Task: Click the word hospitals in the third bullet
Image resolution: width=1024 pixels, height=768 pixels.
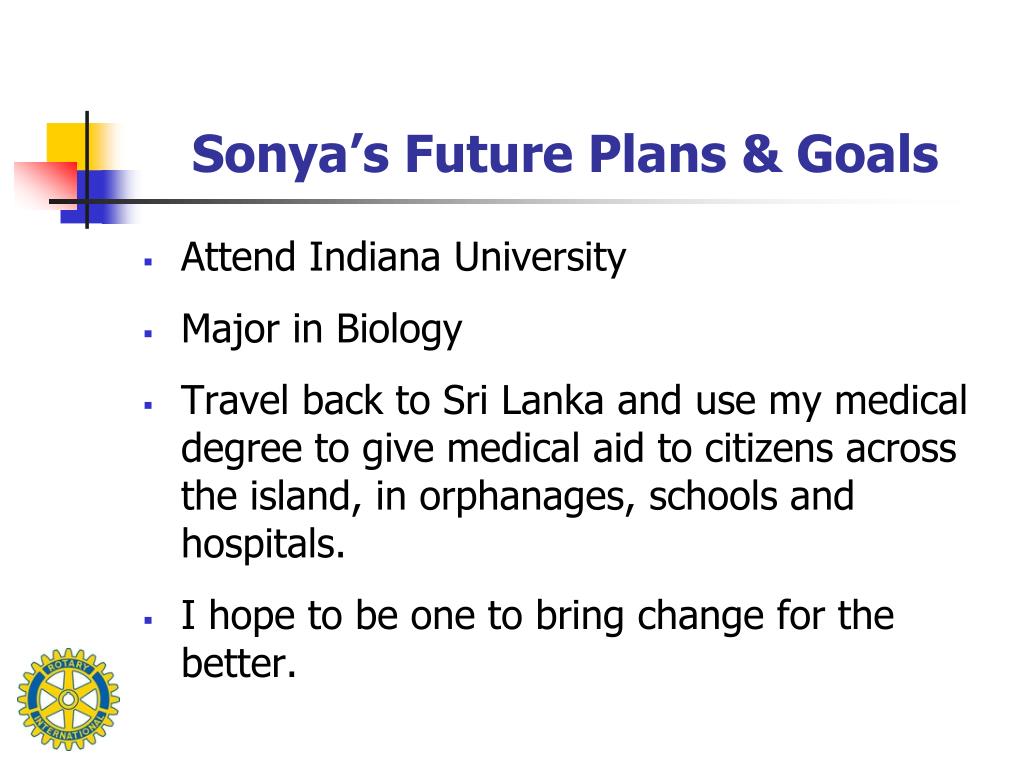Action: point(263,543)
